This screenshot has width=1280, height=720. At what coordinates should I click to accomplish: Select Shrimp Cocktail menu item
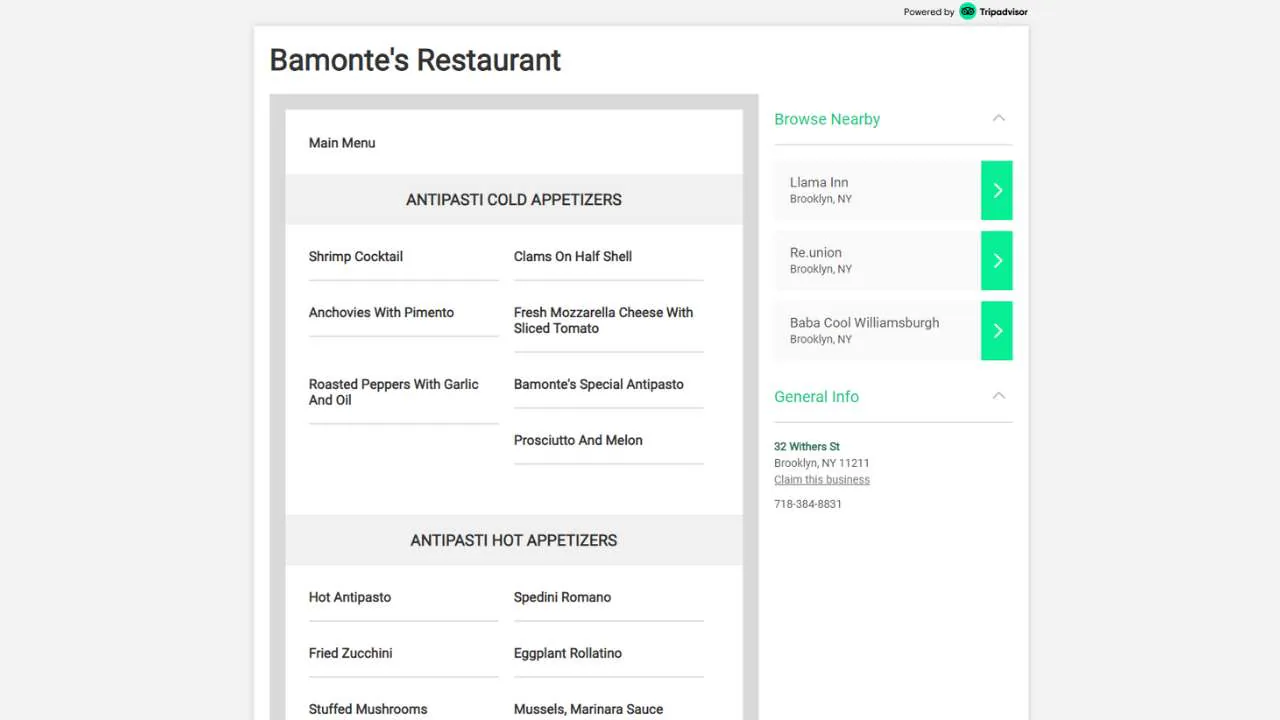click(356, 257)
